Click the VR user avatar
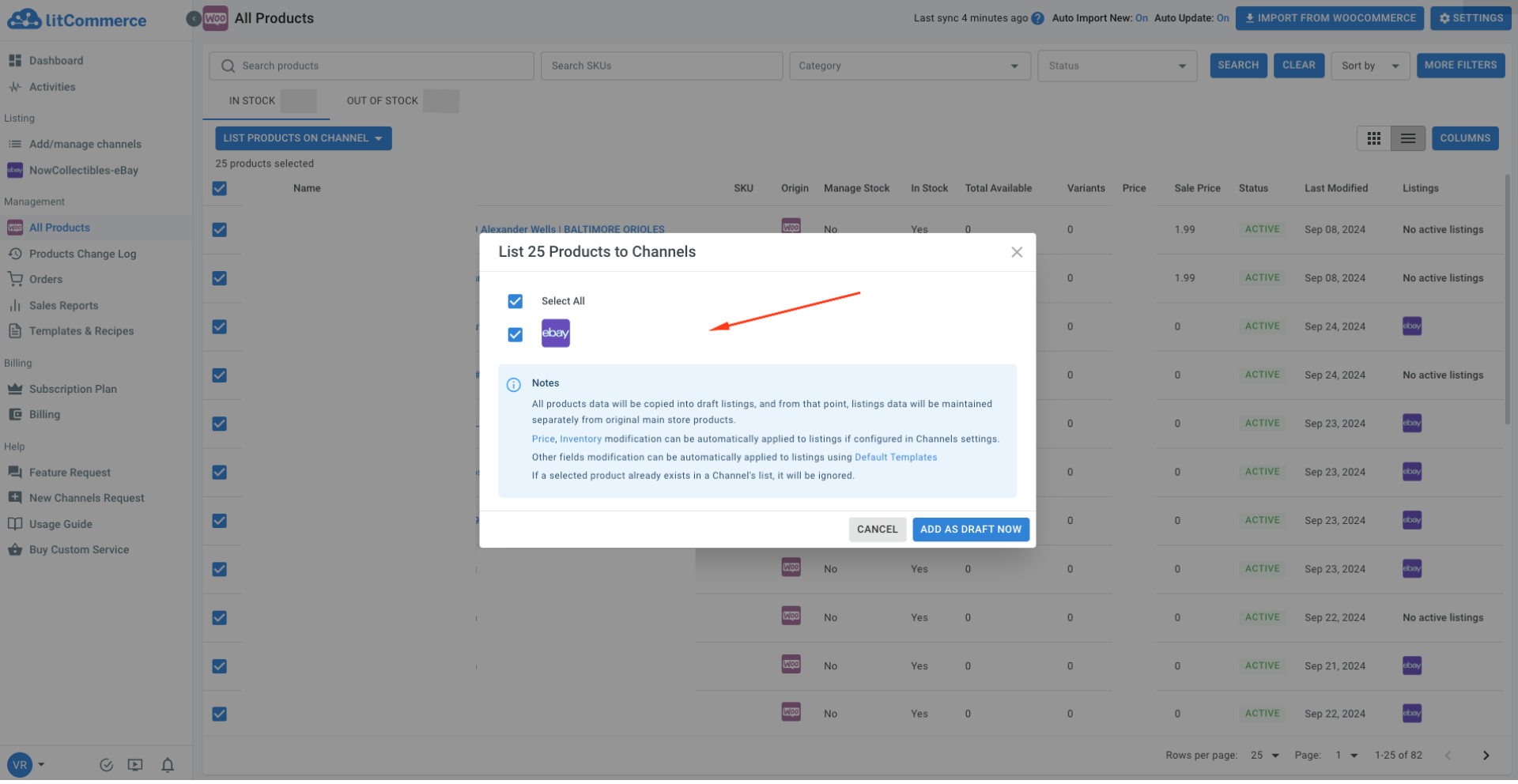Viewport: 1518px width, 784px height. pos(19,764)
